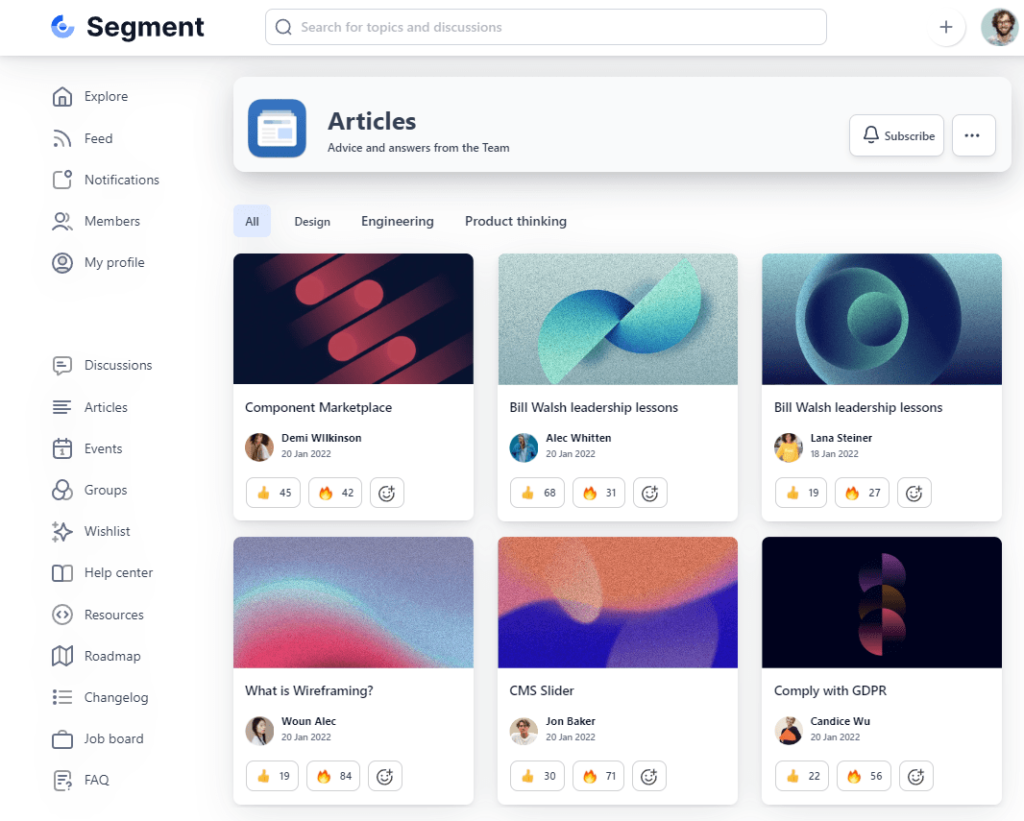The width and height of the screenshot is (1024, 821).
Task: Open the three-dots menu beside Subscribe
Action: point(973,136)
